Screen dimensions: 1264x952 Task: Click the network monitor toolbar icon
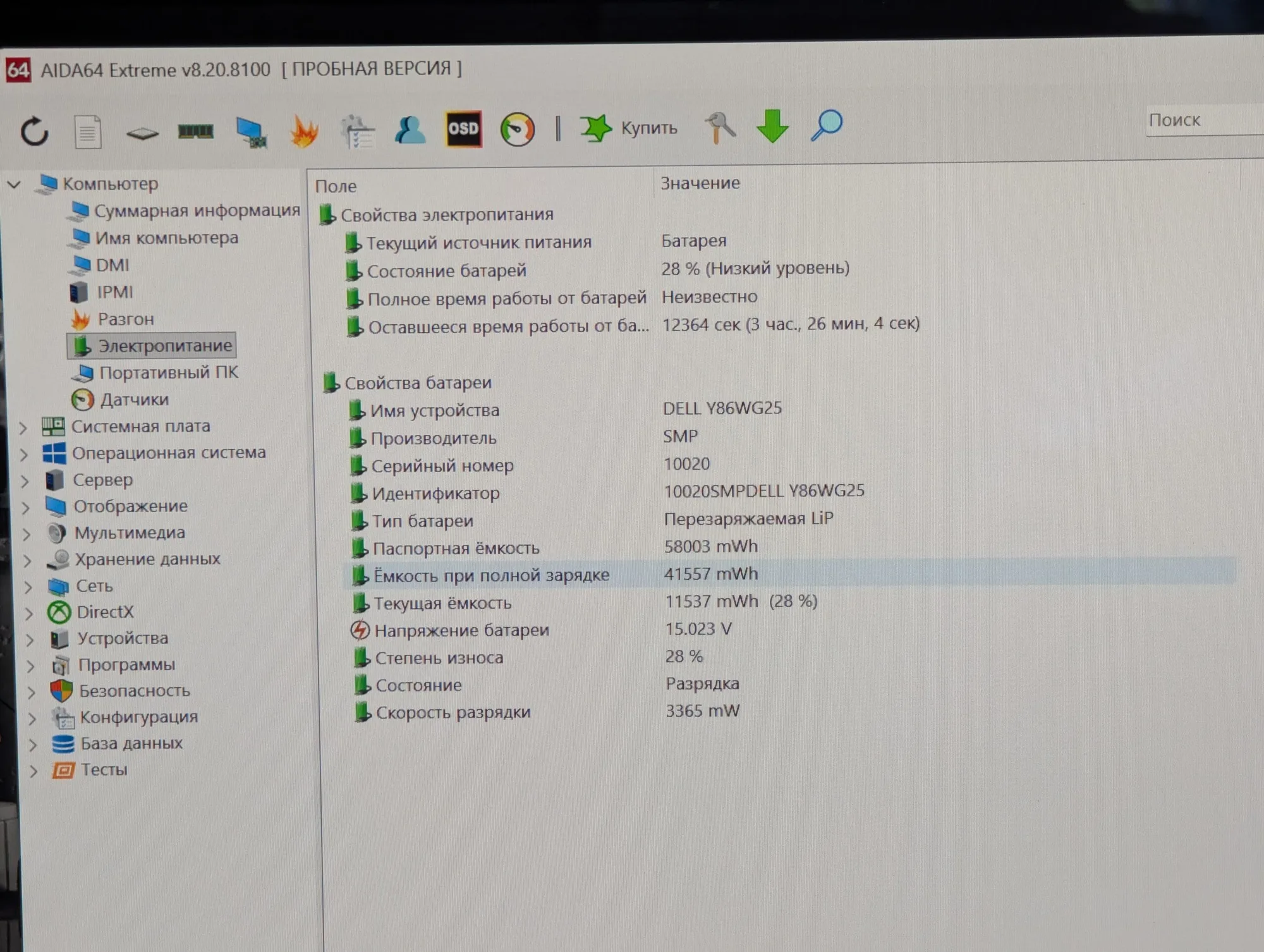tap(252, 131)
